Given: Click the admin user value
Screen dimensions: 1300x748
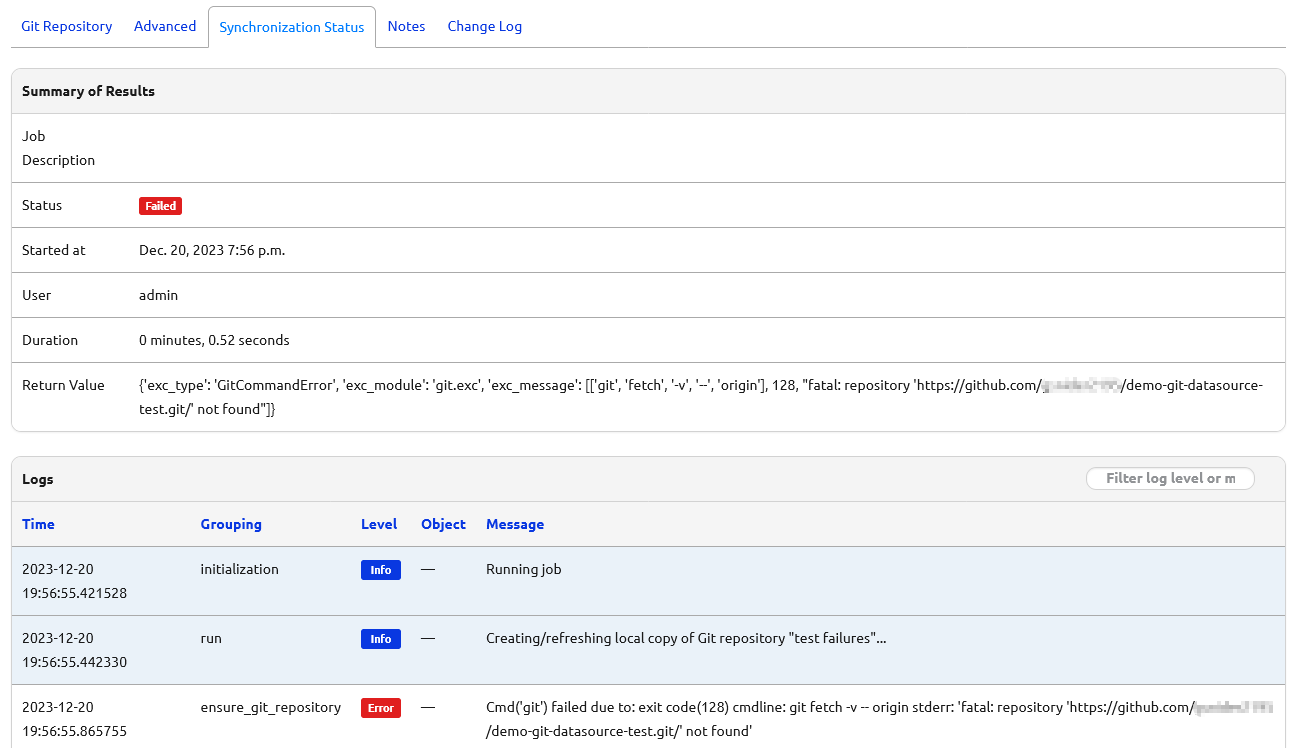Looking at the screenshot, I should pos(158,296).
